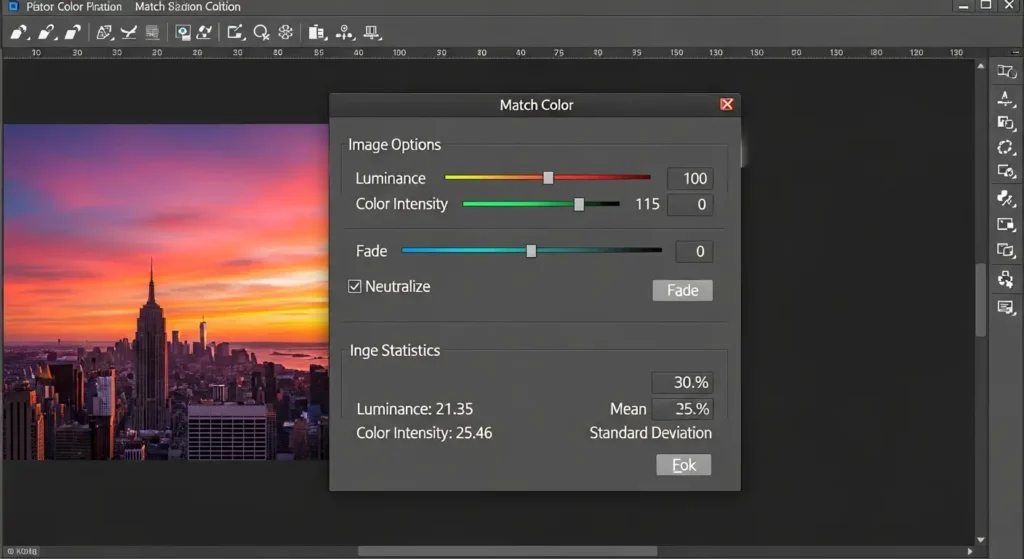Click the image frame icon in top toolbar

[x=183, y=32]
